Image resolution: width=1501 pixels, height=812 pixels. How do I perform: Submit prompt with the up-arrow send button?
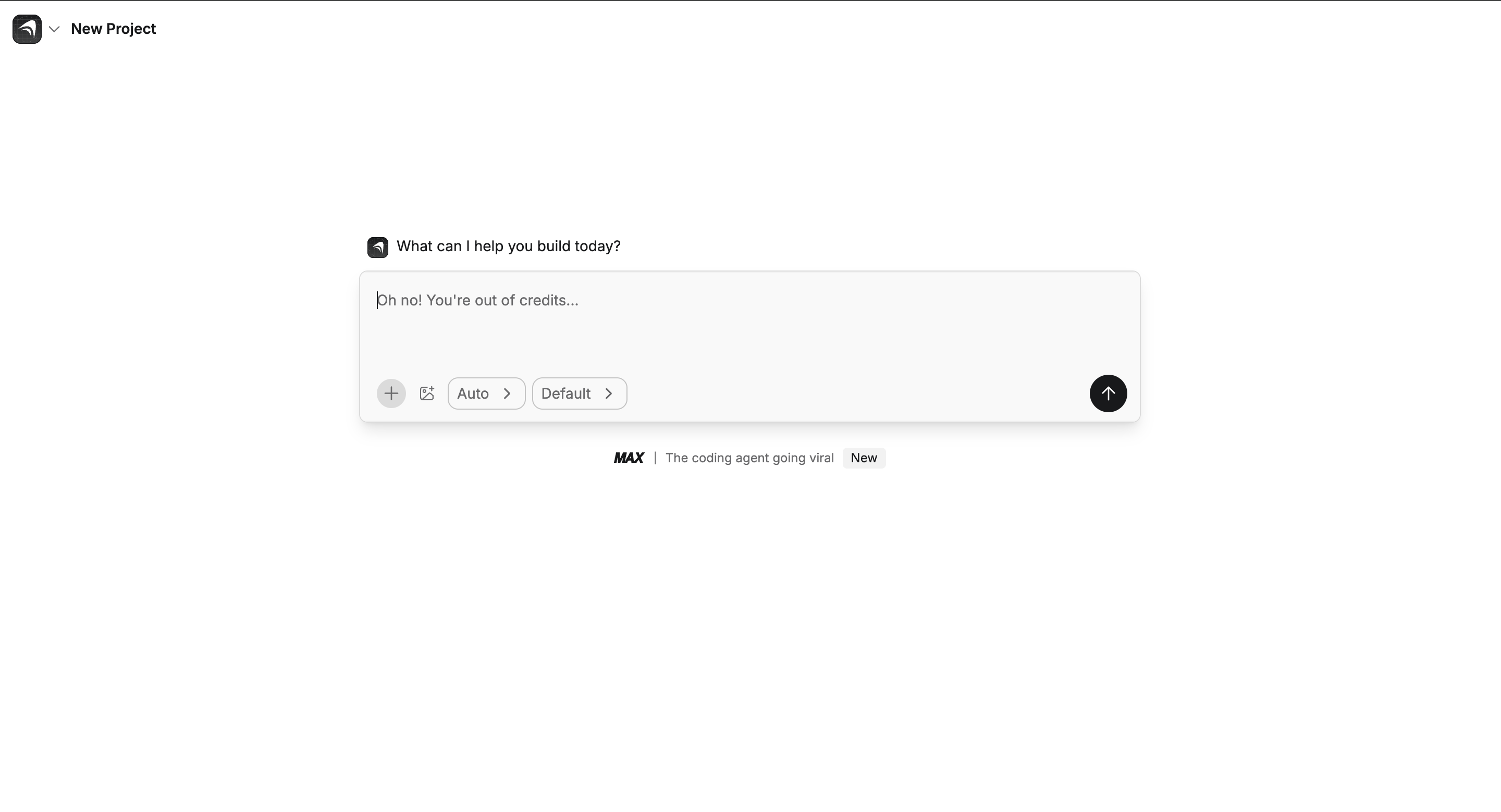pyautogui.click(x=1108, y=394)
